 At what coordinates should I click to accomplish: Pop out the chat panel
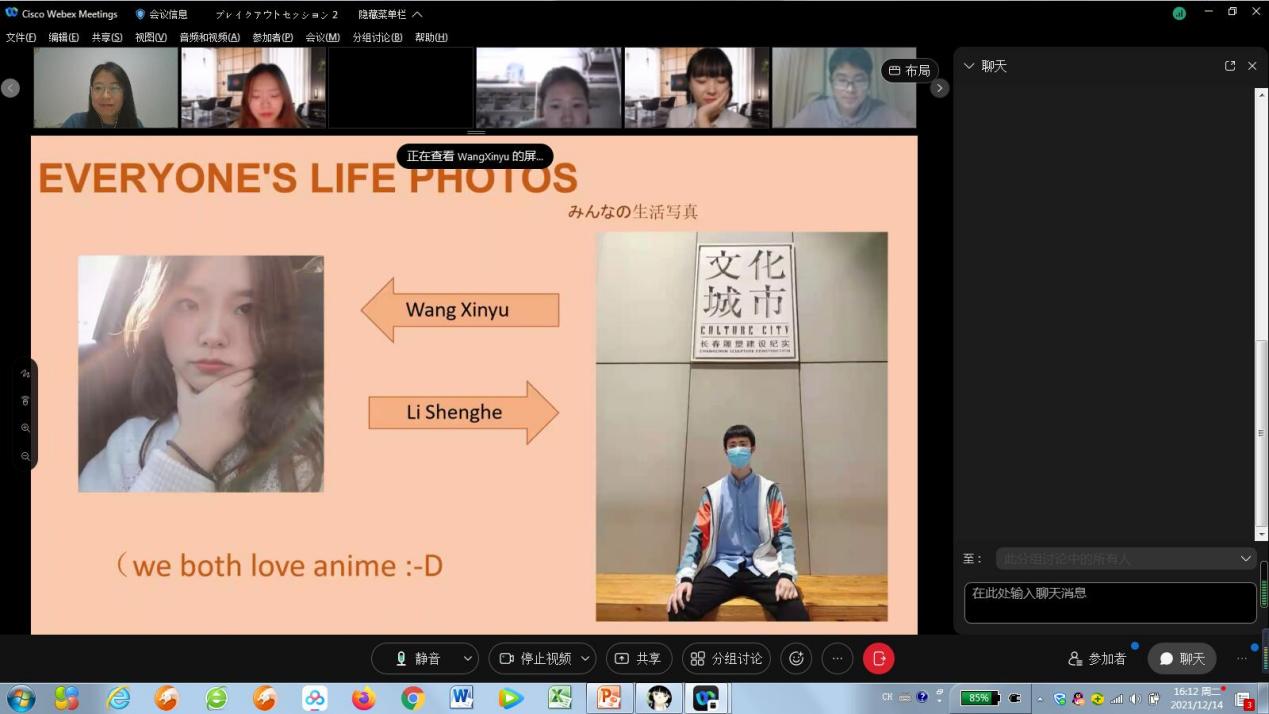(1229, 66)
